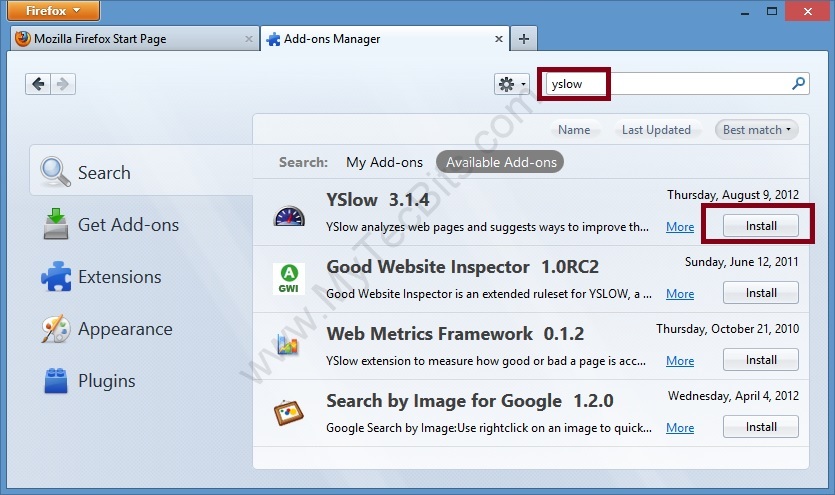The height and width of the screenshot is (495, 835).
Task: Open More link for Web Metrics Framework
Action: pos(680,361)
